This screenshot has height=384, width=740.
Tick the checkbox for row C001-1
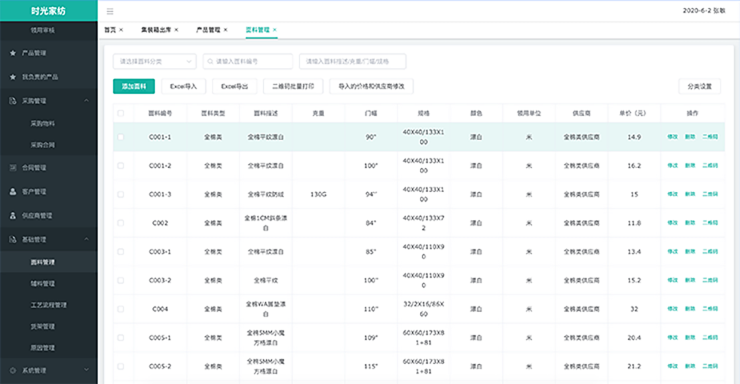click(121, 137)
